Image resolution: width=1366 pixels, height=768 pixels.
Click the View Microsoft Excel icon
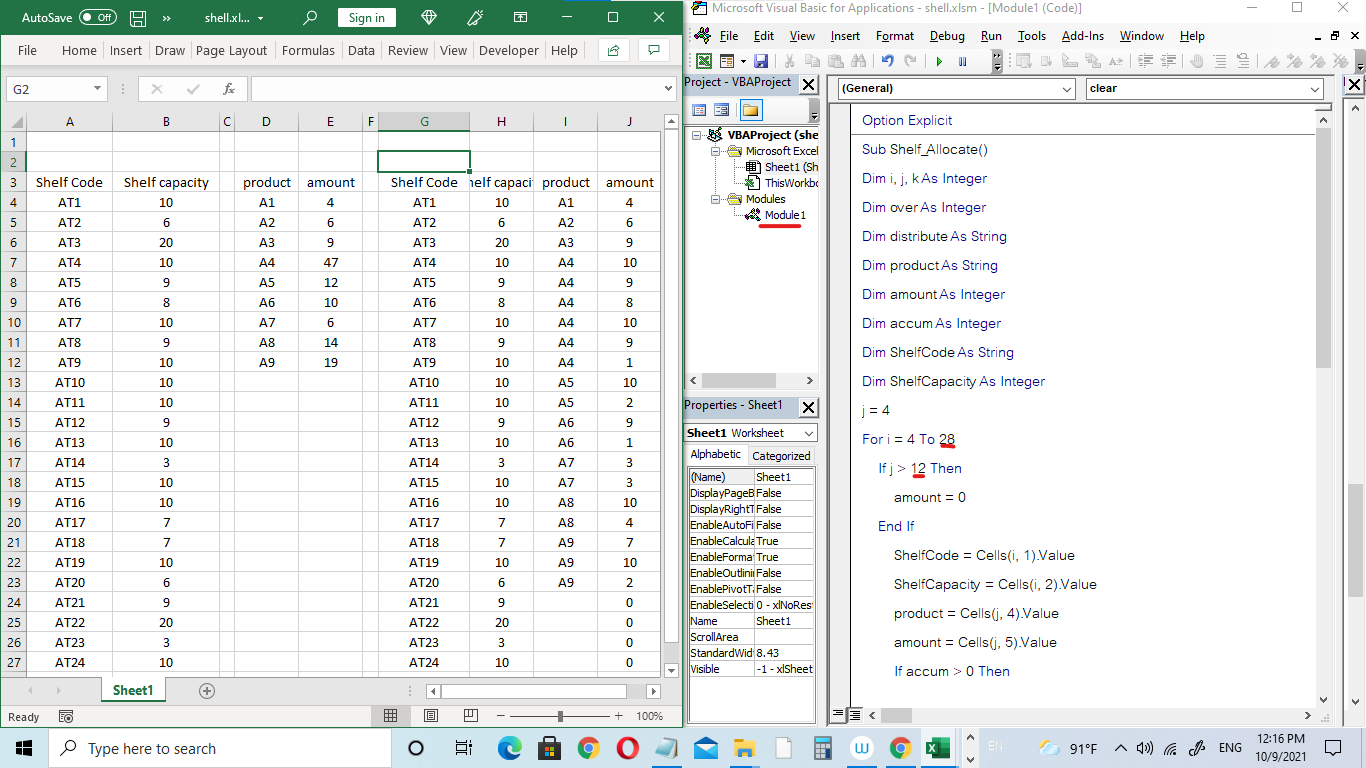[x=704, y=61]
